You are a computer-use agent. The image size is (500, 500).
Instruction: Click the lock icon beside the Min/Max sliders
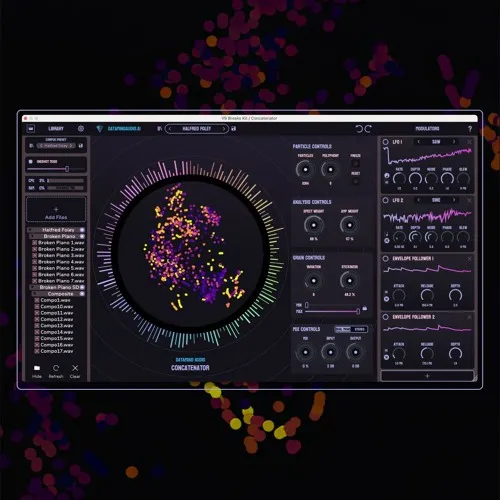click(365, 308)
